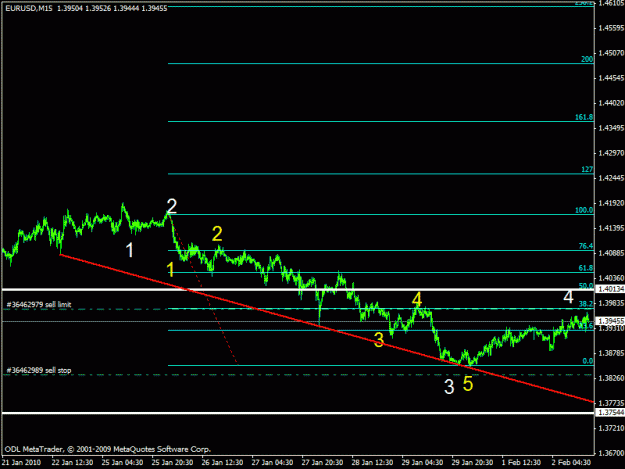Click the 161.8 Fibonacci level label

pyautogui.click(x=584, y=117)
